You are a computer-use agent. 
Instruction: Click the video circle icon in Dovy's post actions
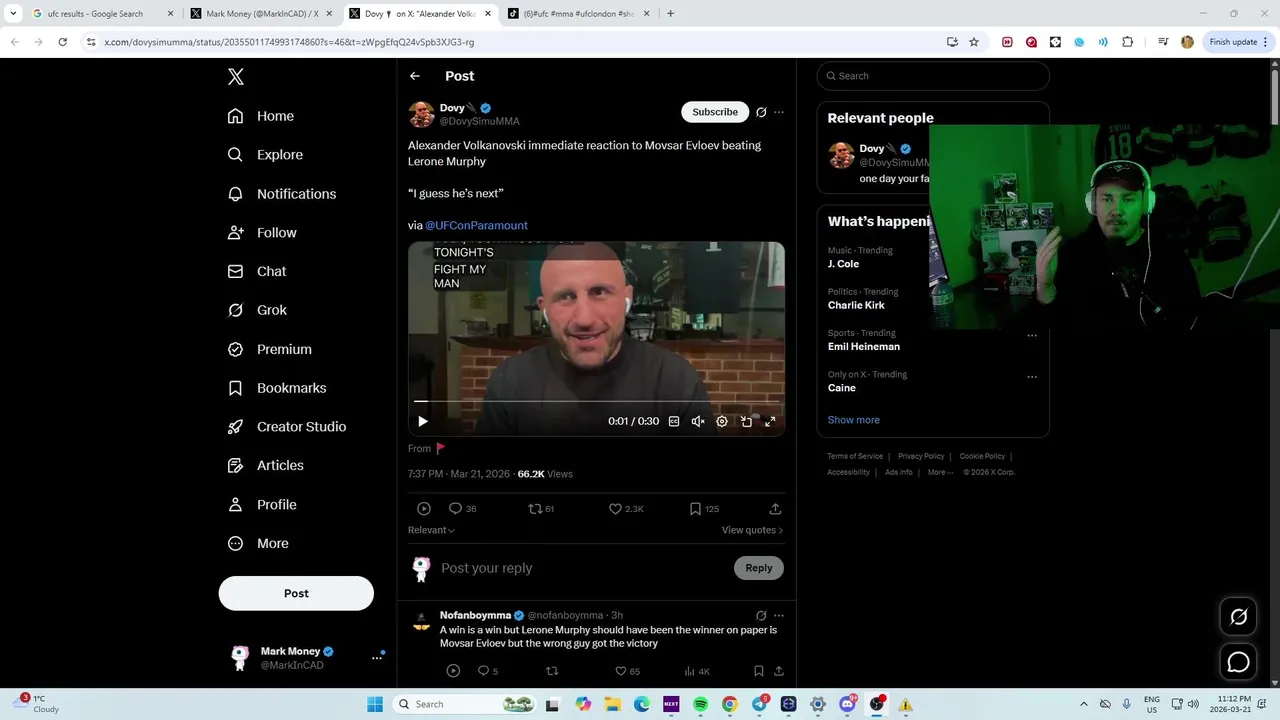[x=424, y=509]
